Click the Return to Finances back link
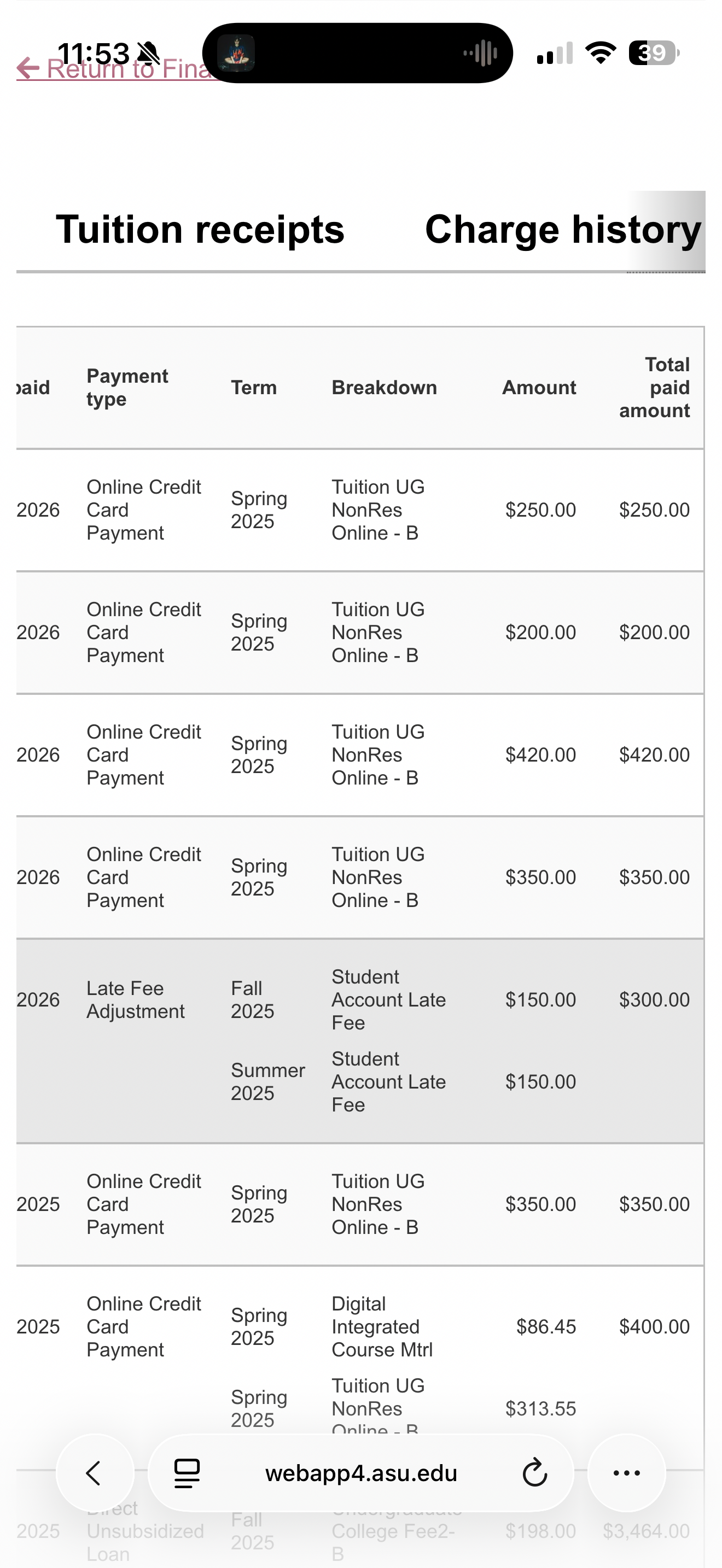Screen dimensions: 722x1568 115,69
